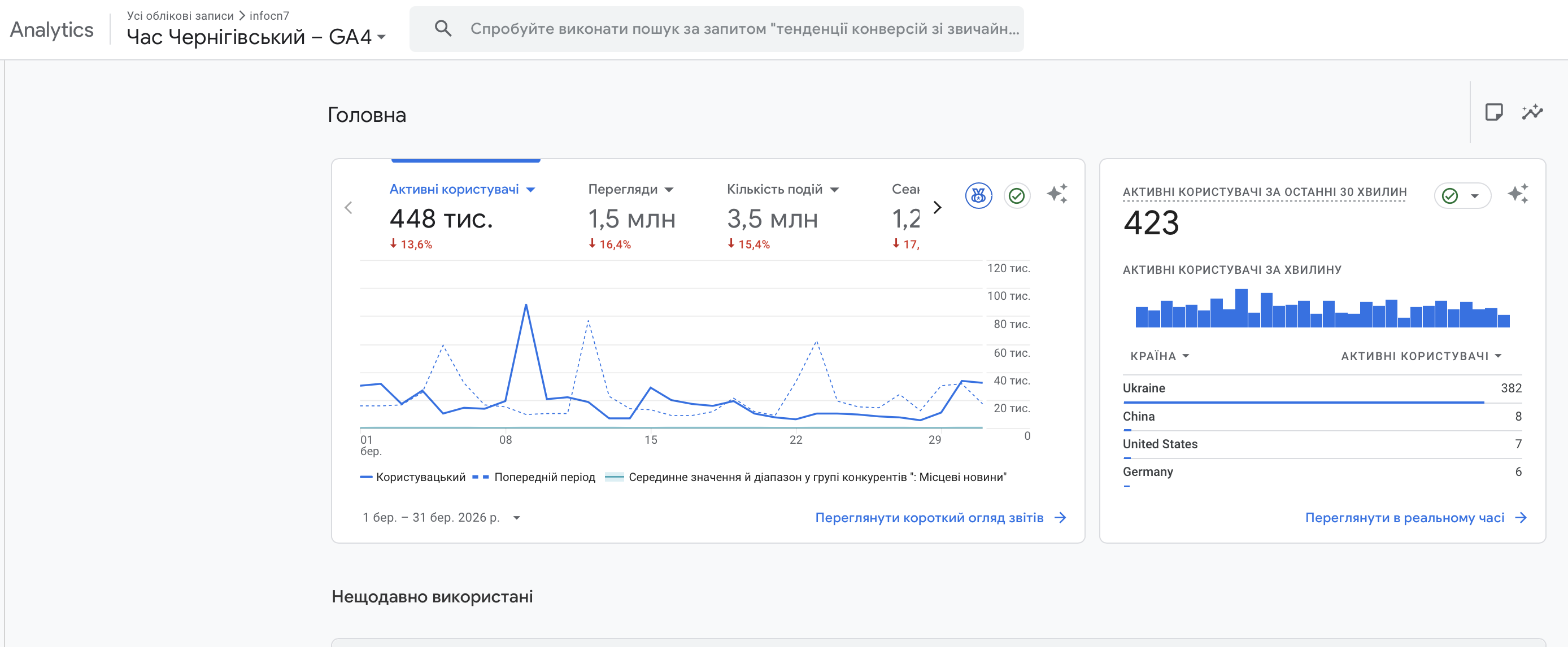
Task: Open the Перегляди metric dropdown
Action: coord(669,189)
